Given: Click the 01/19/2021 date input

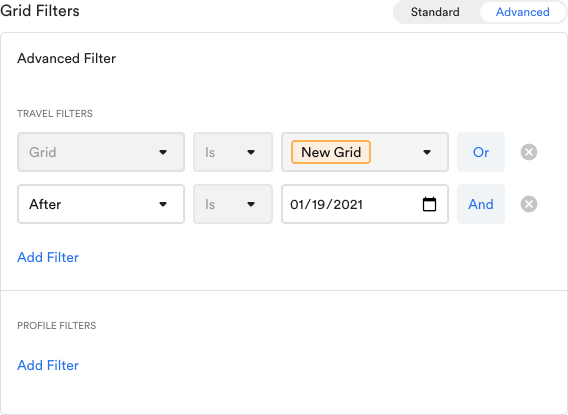Looking at the screenshot, I should [x=365, y=204].
